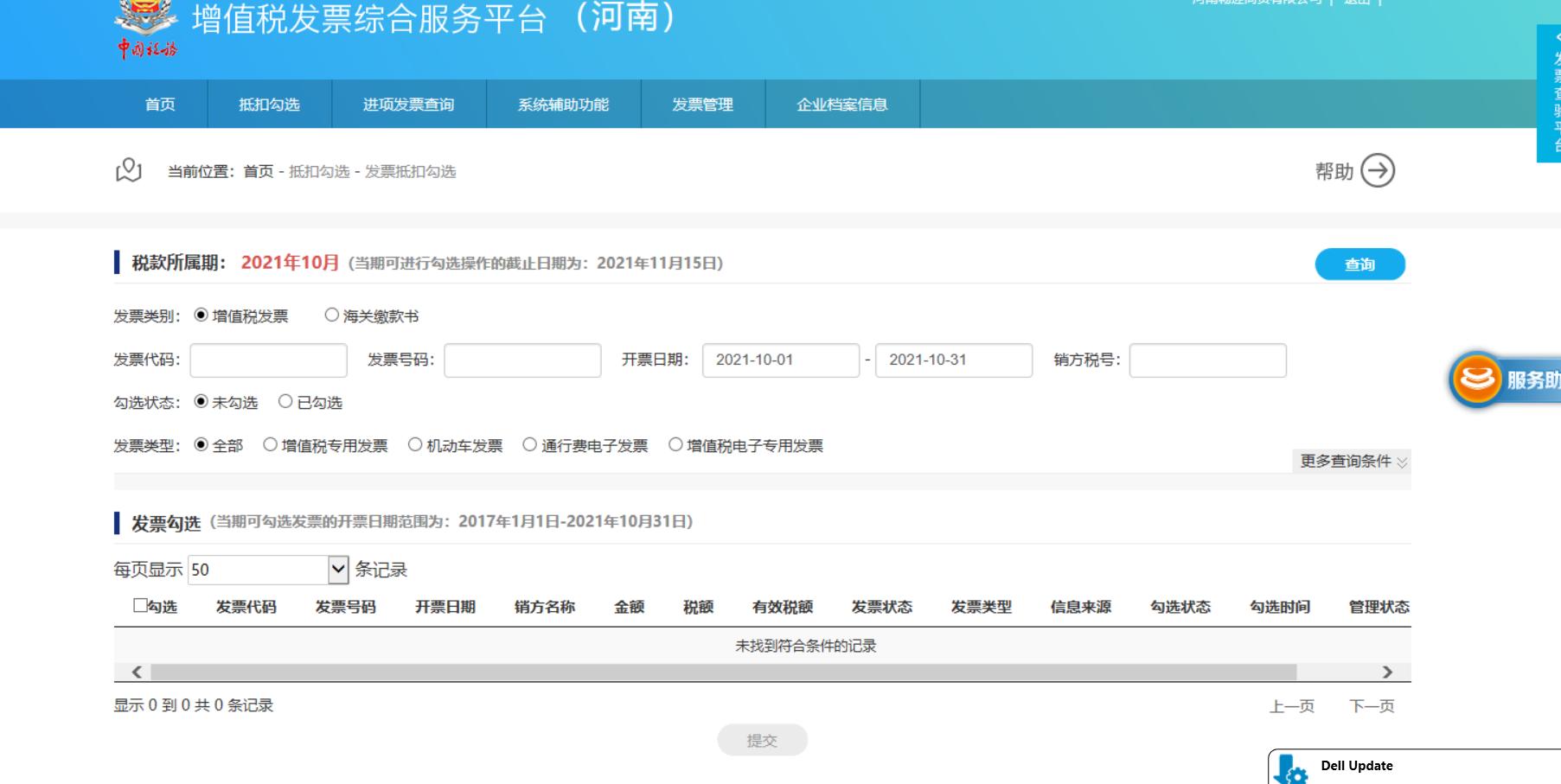Image resolution: width=1561 pixels, height=784 pixels.
Task: Open the records-per-page dropdown showing 50
Action: pyautogui.click(x=336, y=570)
